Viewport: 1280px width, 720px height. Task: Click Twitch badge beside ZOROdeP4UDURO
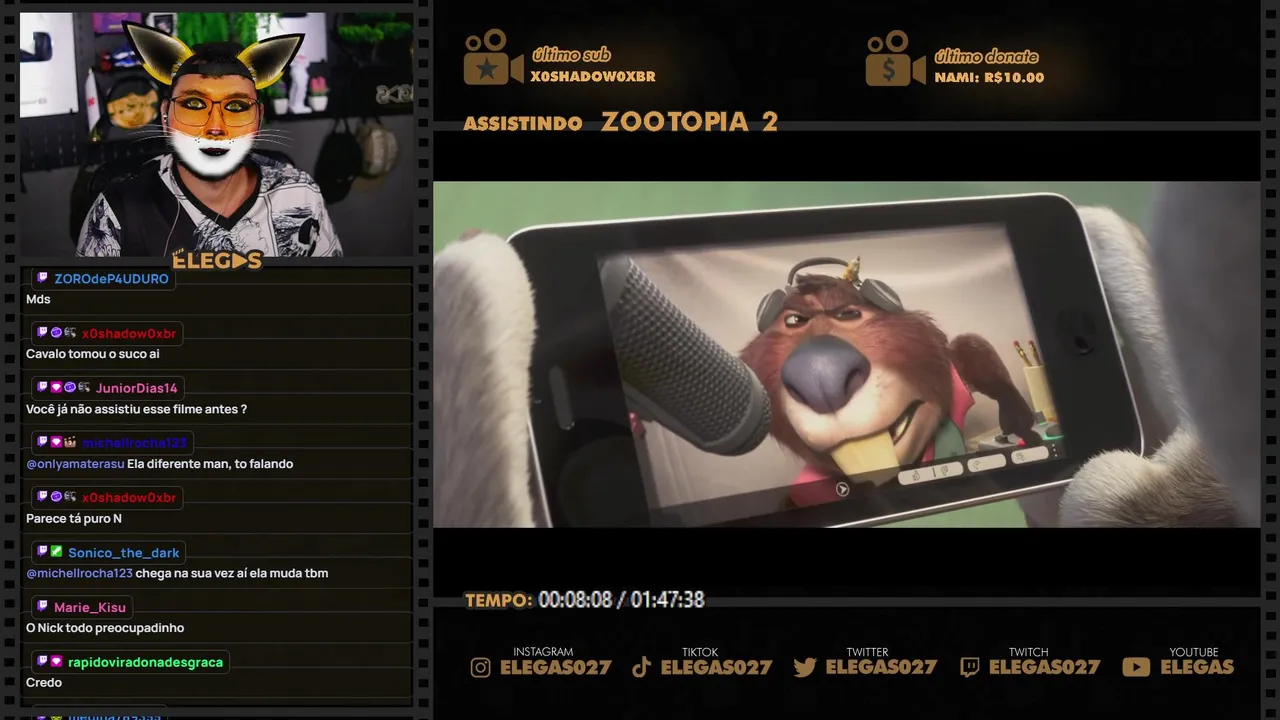tap(42, 278)
